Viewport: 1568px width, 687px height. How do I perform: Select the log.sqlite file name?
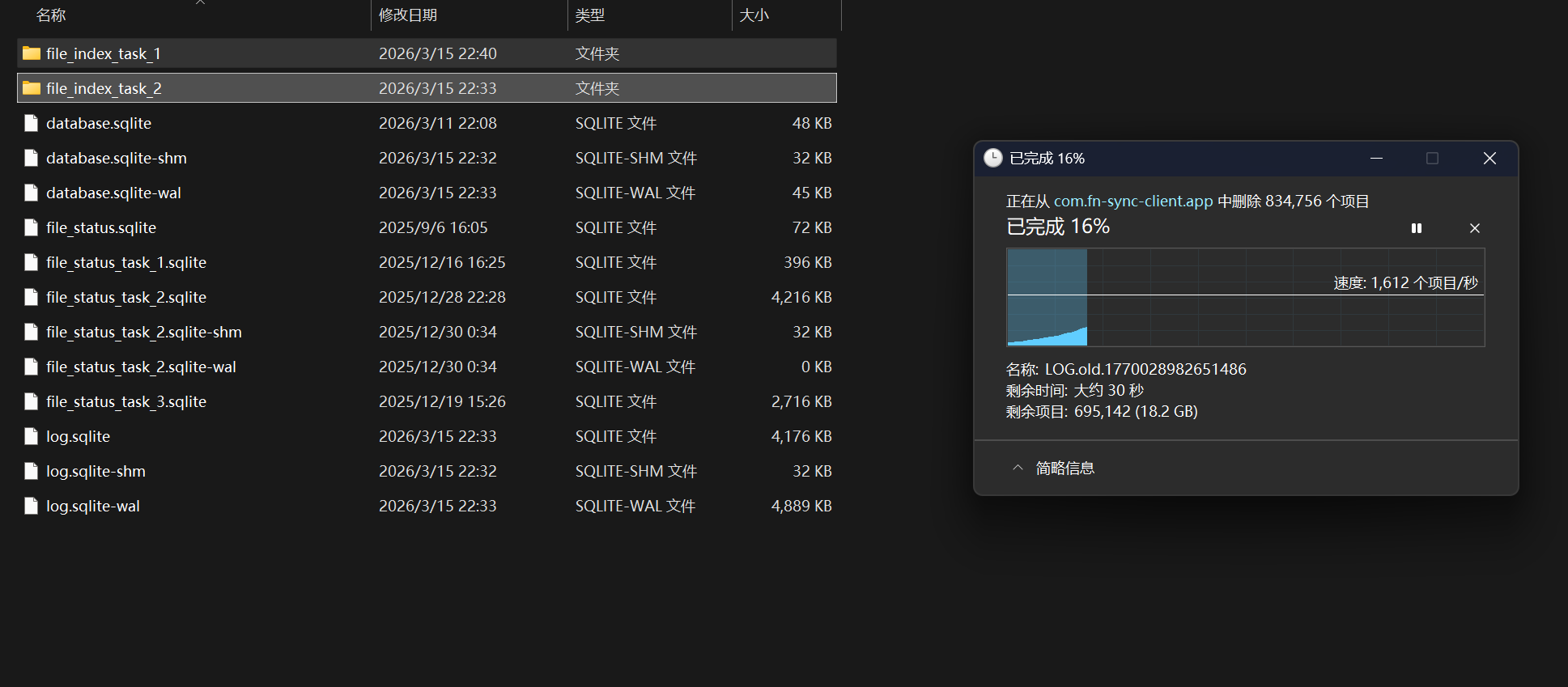78,436
